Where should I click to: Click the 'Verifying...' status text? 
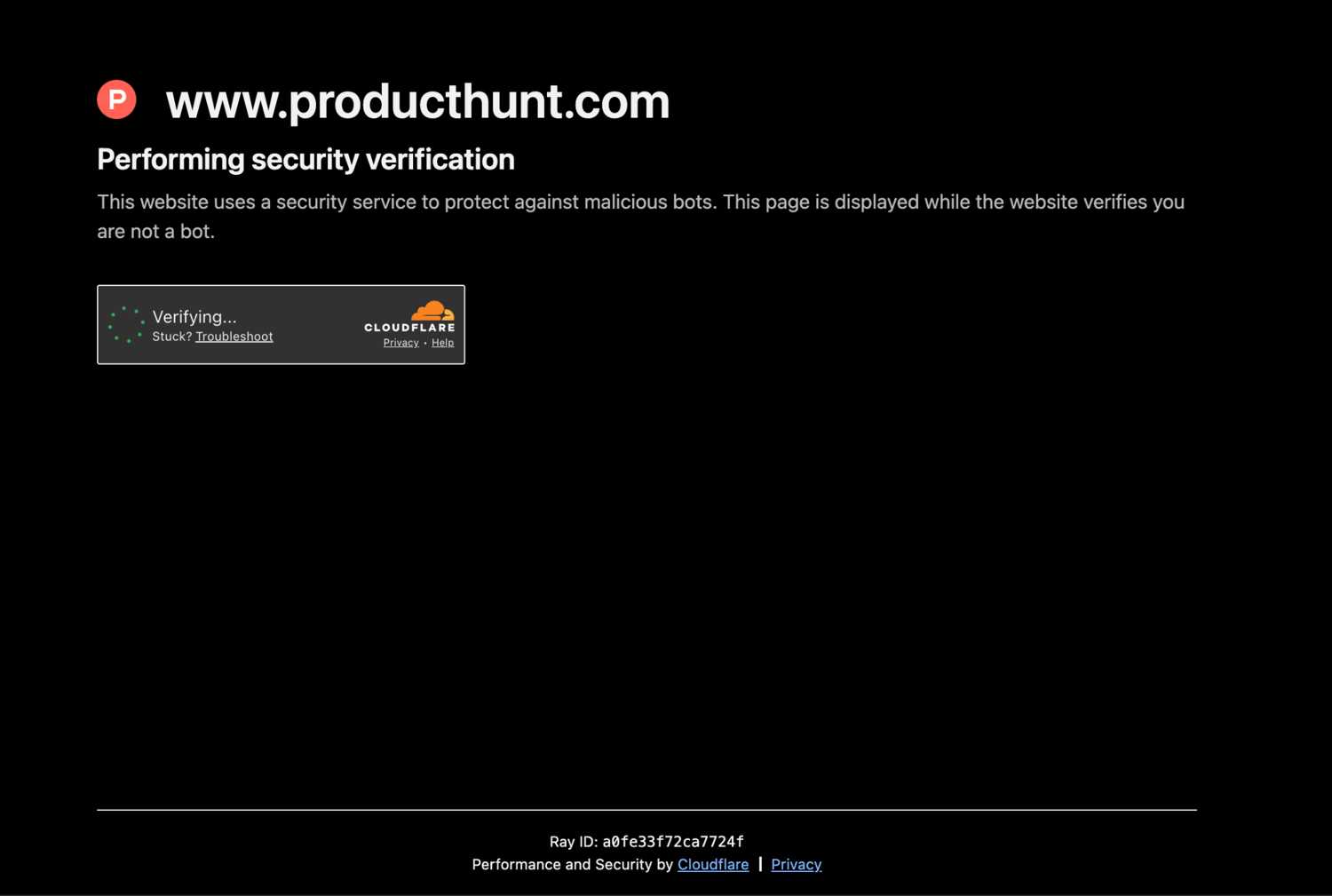coord(194,317)
